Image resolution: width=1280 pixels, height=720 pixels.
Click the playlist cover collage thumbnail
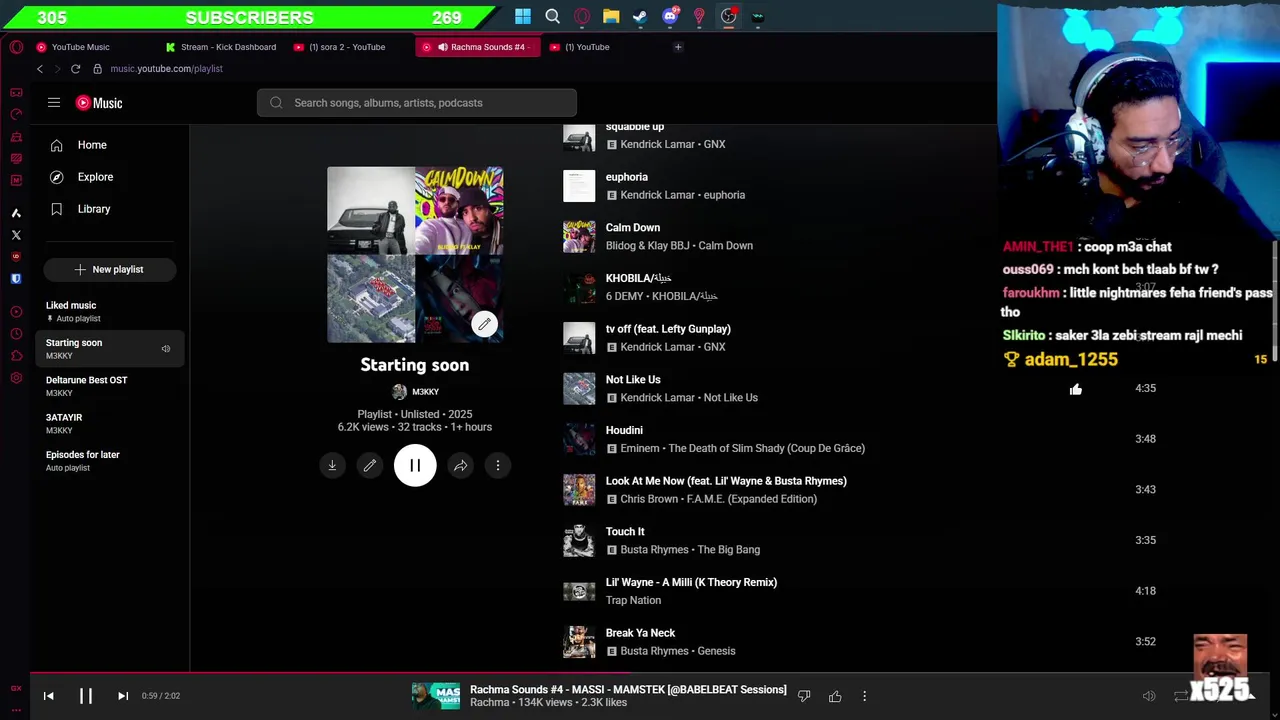(x=415, y=254)
